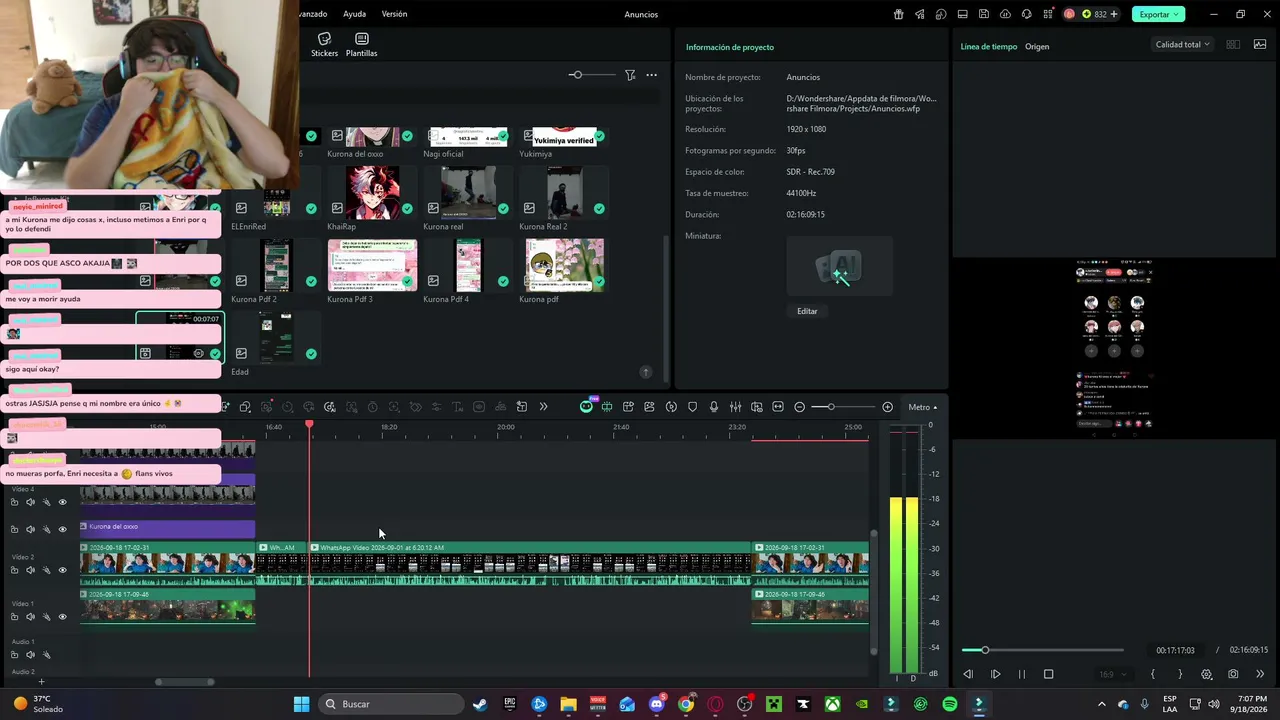Click the microphone voiceover icon in timeline toolbar
This screenshot has height=720, width=1280.
[714, 407]
